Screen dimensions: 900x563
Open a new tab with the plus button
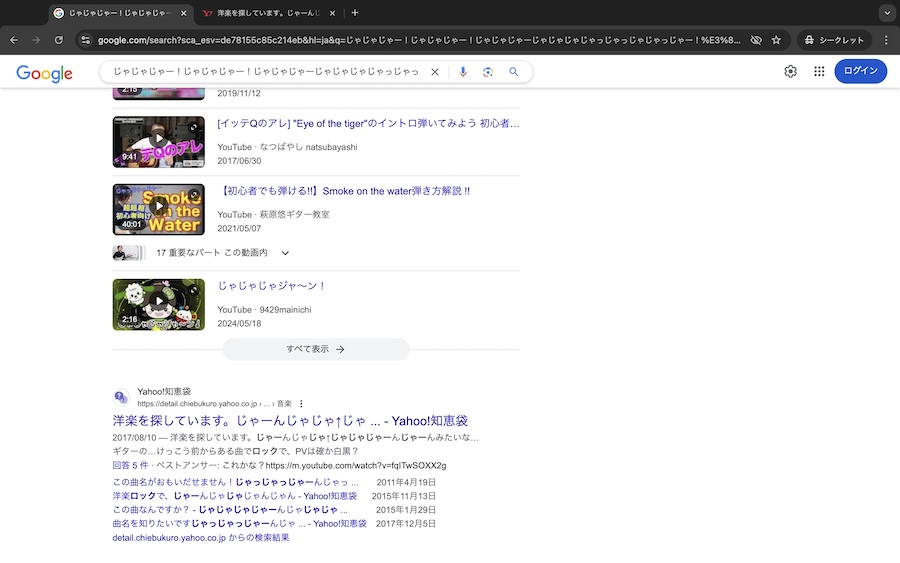[x=355, y=13]
